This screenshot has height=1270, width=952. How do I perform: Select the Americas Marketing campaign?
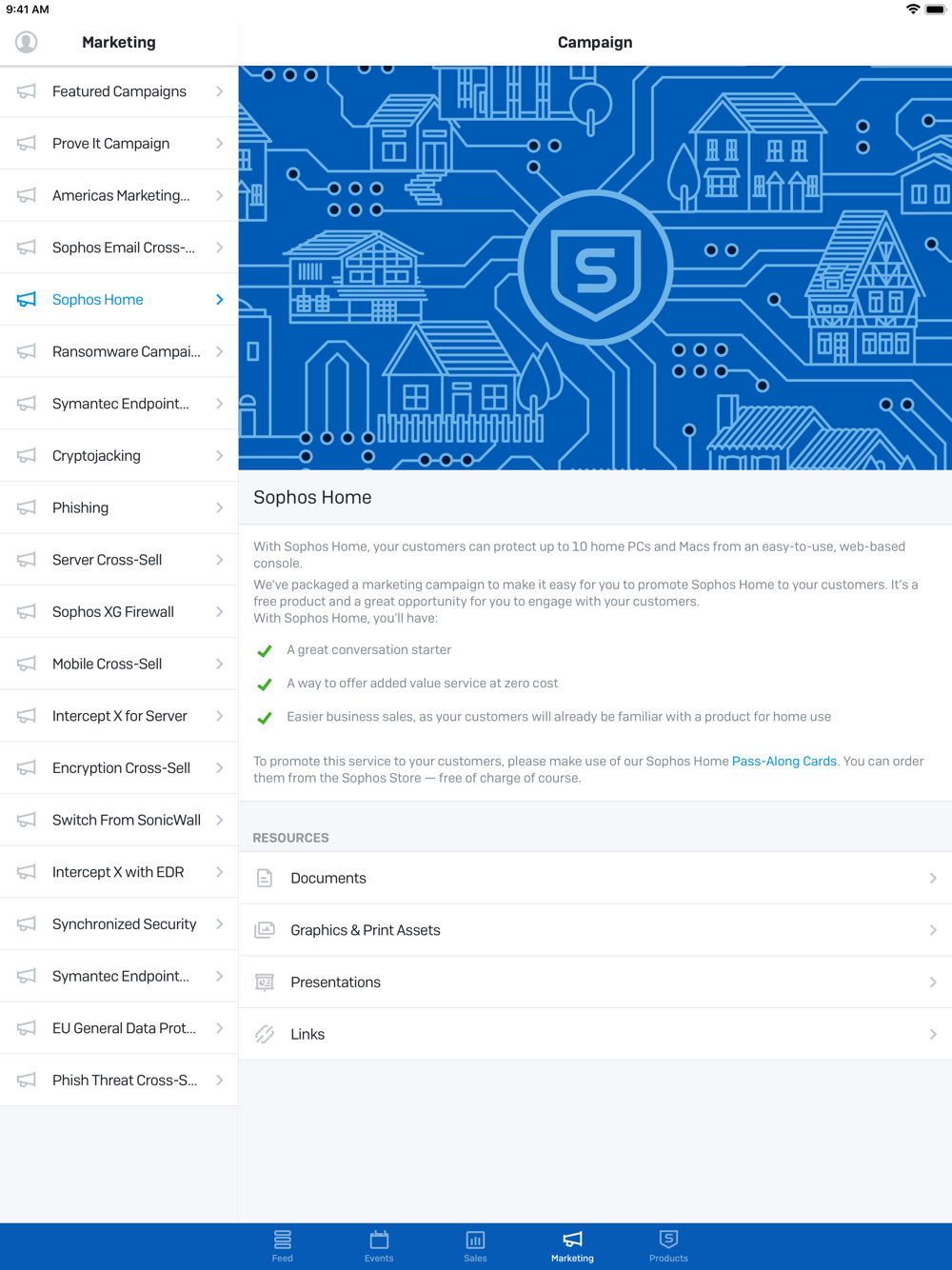tap(119, 195)
